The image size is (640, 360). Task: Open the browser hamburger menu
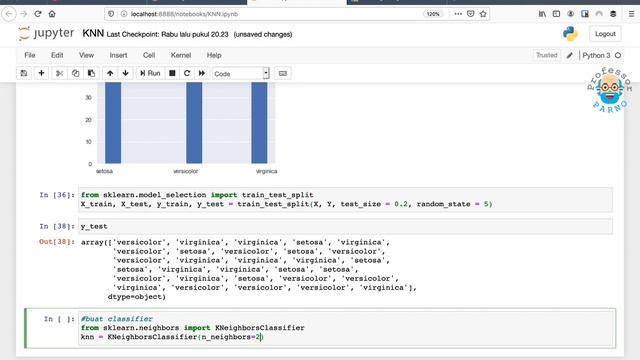(631, 14)
